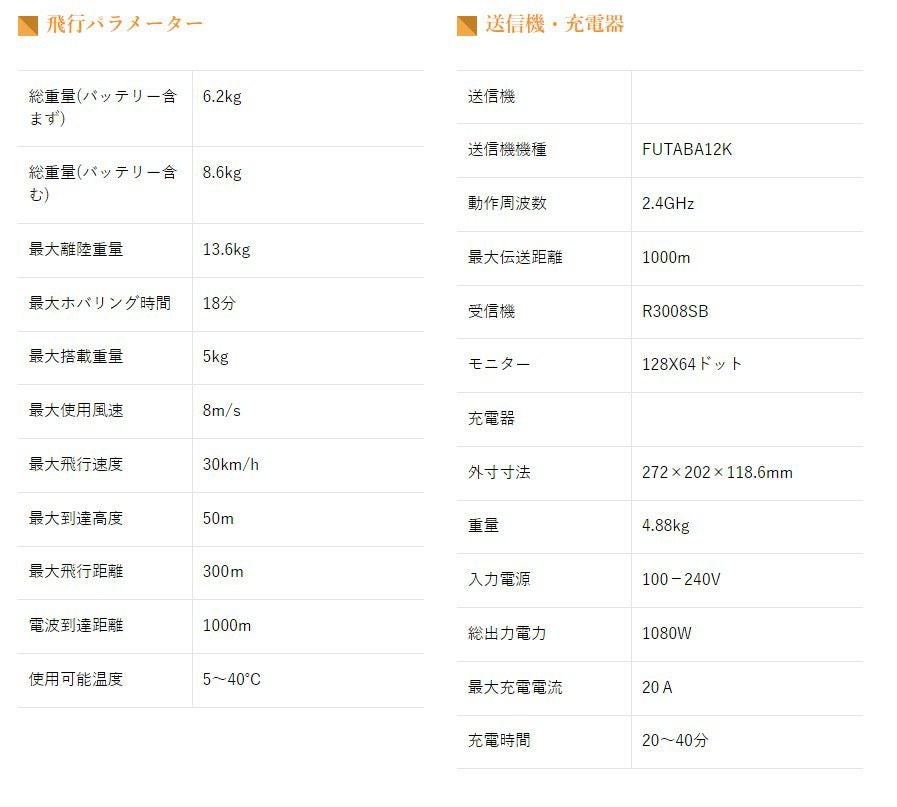Select the 272×202×118.6mm dimensions value

(717, 472)
